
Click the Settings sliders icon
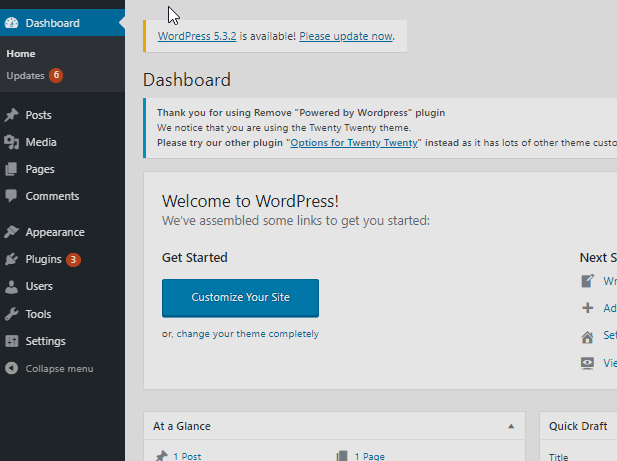click(x=11, y=341)
